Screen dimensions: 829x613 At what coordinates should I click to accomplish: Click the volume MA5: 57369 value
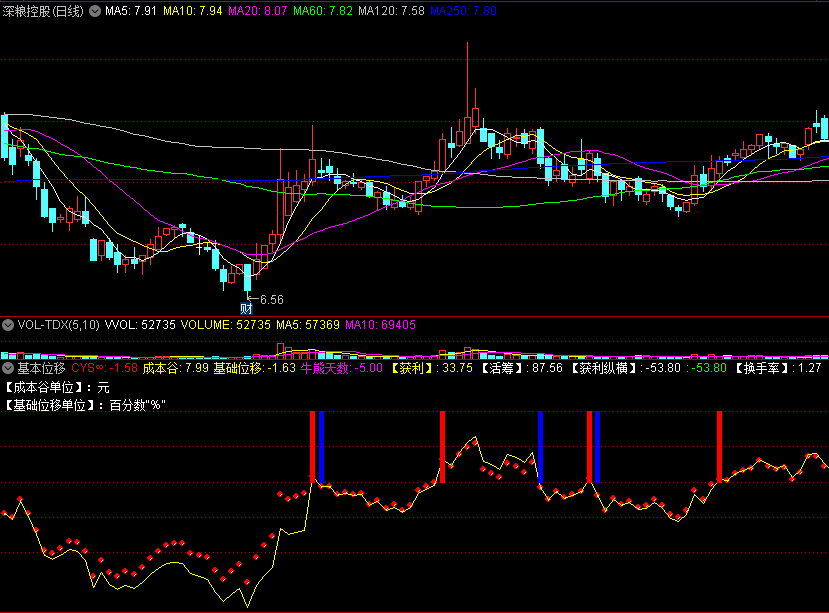point(308,325)
